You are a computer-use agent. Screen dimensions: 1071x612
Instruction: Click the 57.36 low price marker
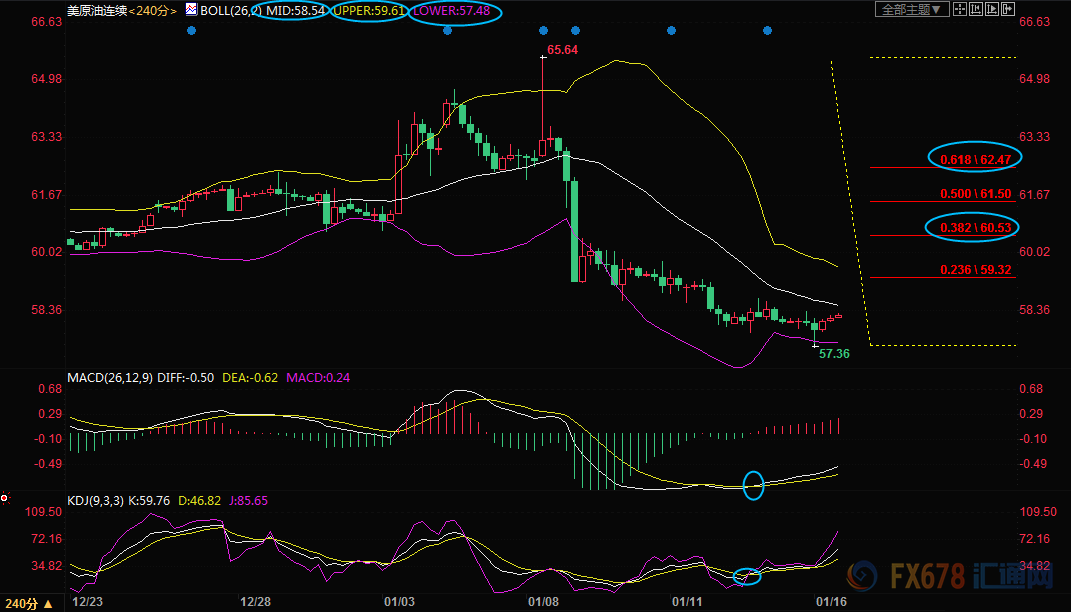[x=834, y=353]
